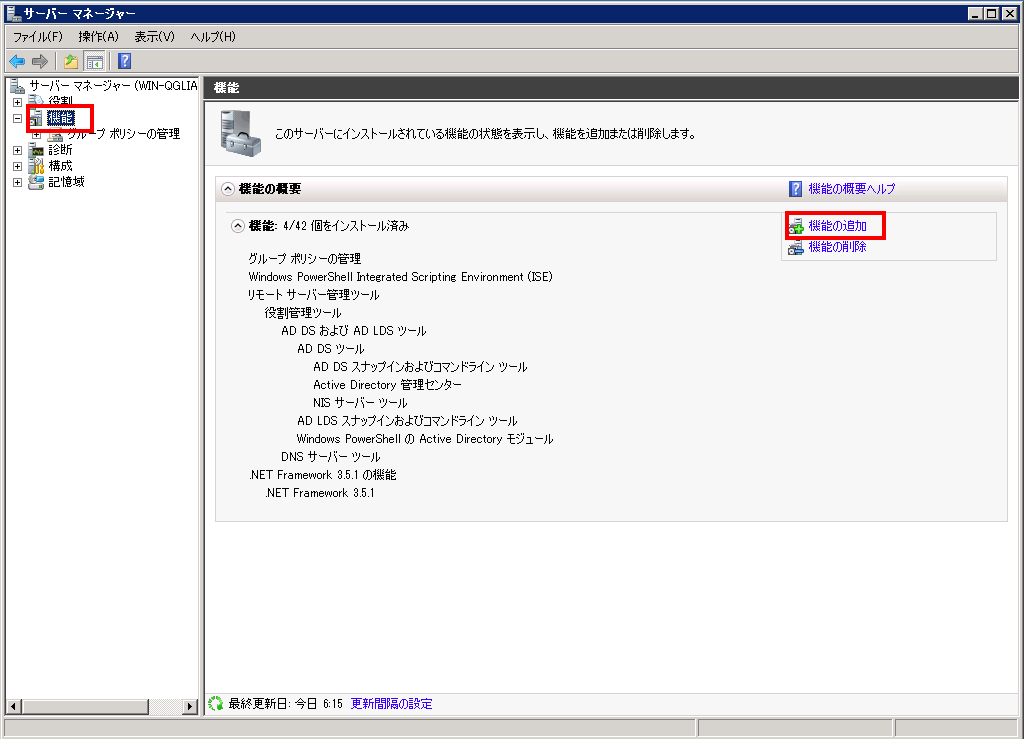Open the 更新間隔の設定 link
Screen dimensions: 1024x739
tap(391, 704)
